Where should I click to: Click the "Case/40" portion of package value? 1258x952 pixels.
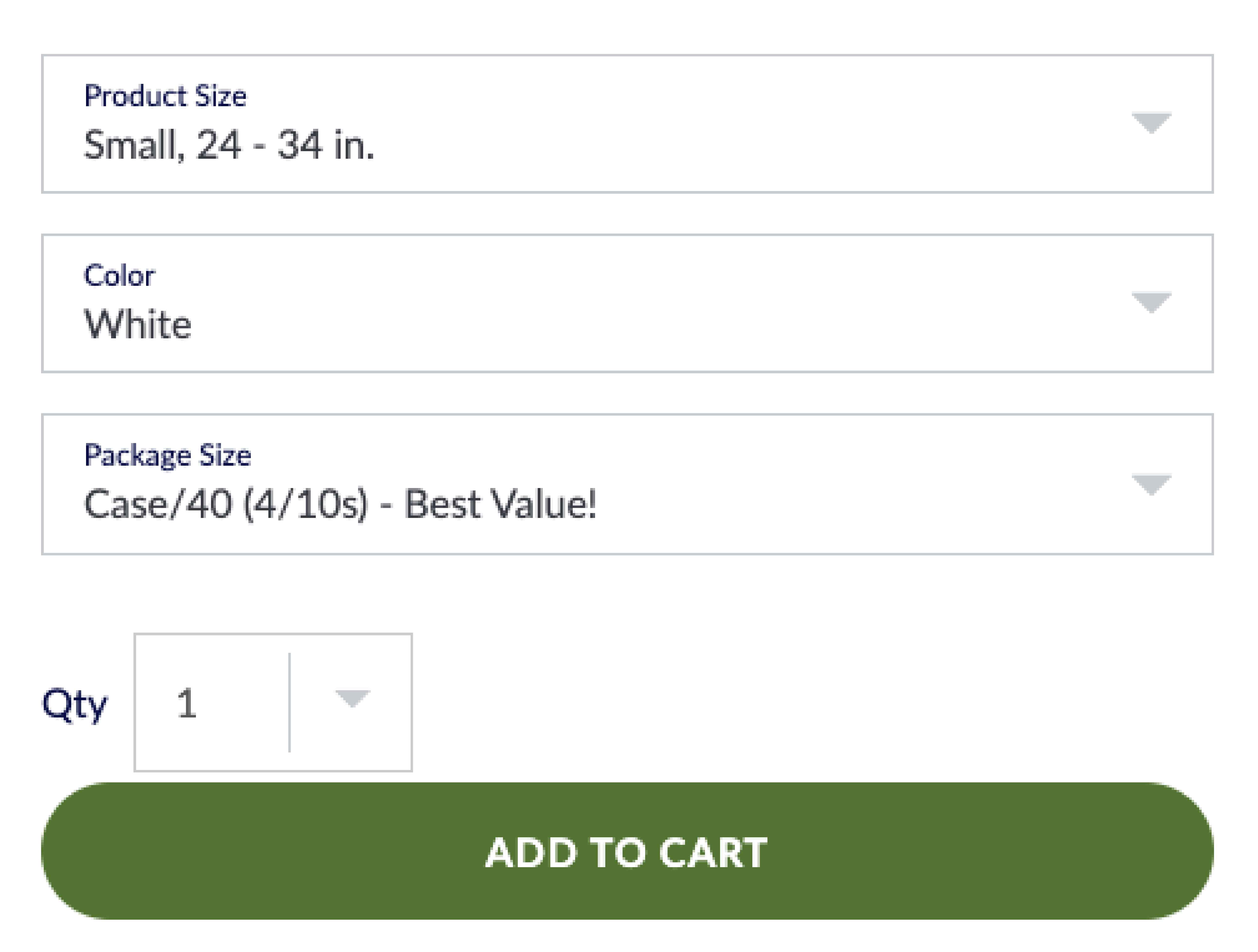(x=158, y=504)
